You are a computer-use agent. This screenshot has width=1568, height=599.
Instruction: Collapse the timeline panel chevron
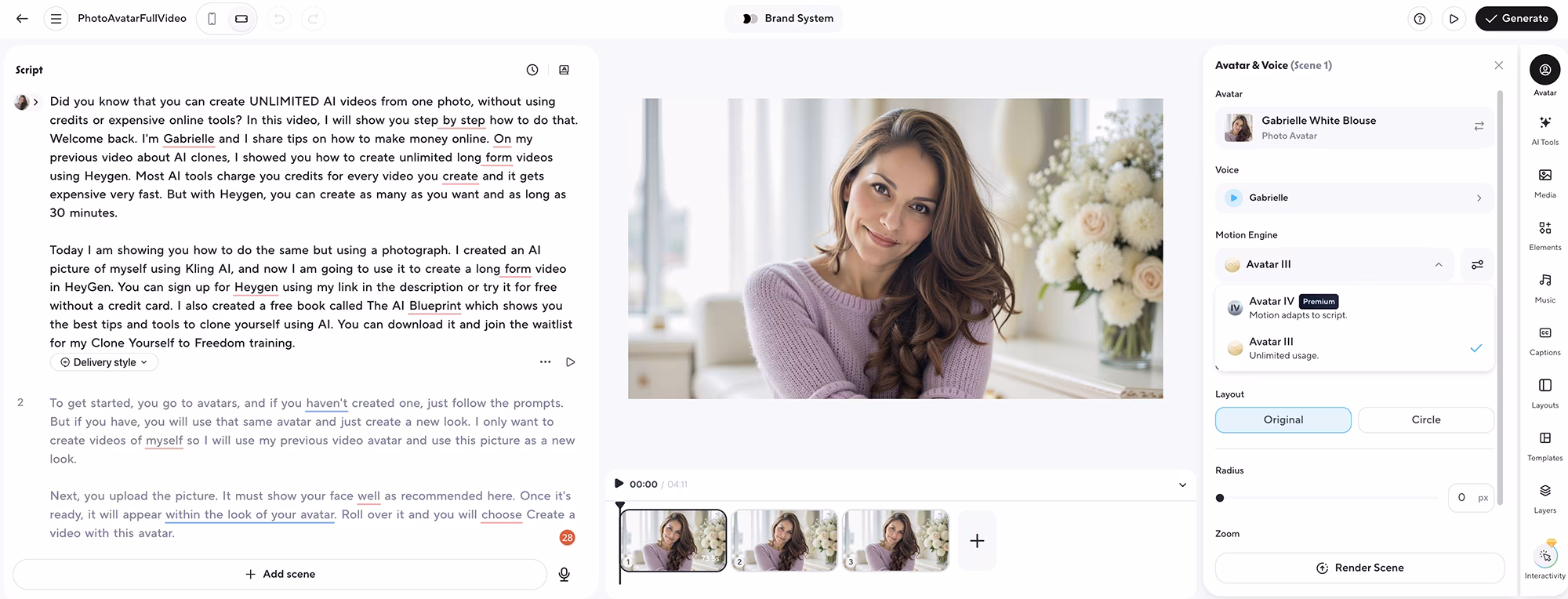[1182, 485]
